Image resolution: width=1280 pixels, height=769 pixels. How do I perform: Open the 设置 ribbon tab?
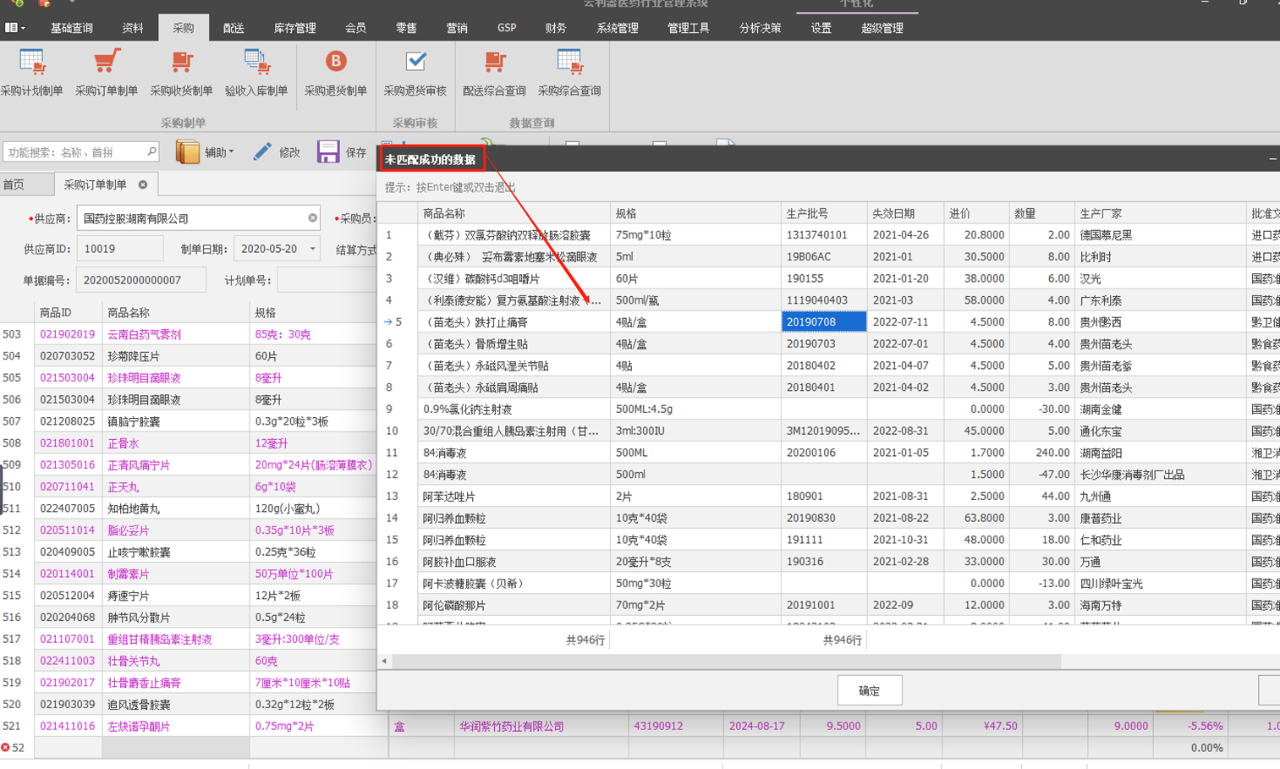point(821,28)
